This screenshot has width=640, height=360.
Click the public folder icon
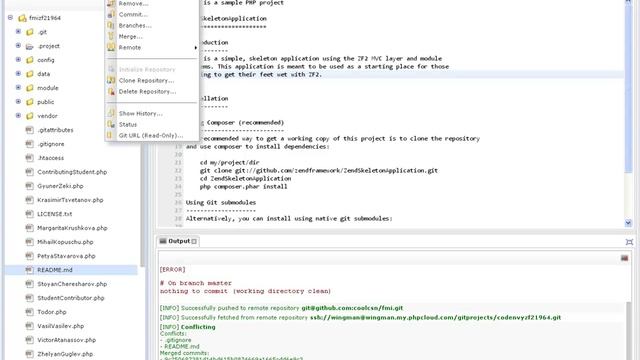click(30, 102)
